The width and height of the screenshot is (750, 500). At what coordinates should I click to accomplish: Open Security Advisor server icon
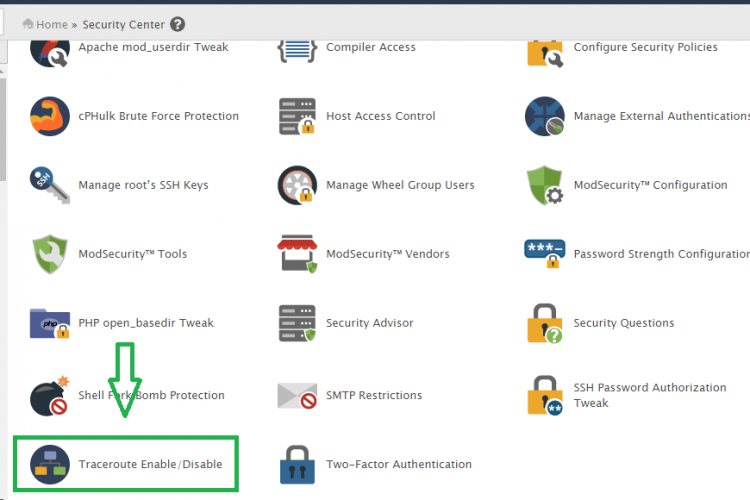(x=297, y=323)
